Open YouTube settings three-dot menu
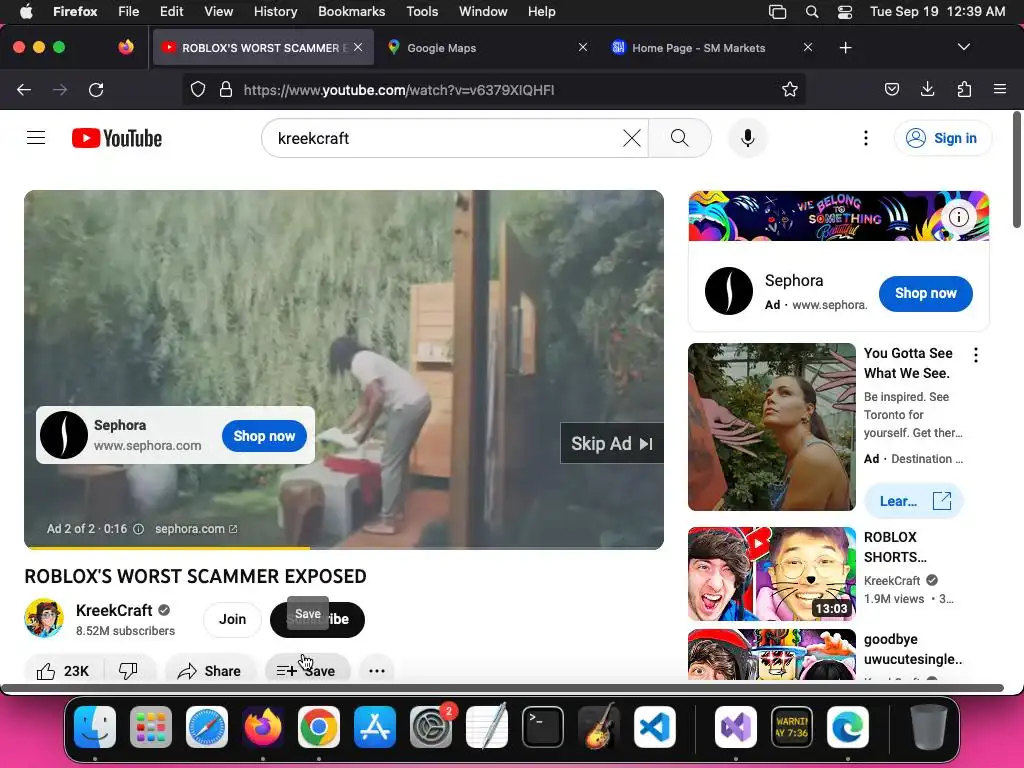1024x768 pixels. pyautogui.click(x=865, y=138)
